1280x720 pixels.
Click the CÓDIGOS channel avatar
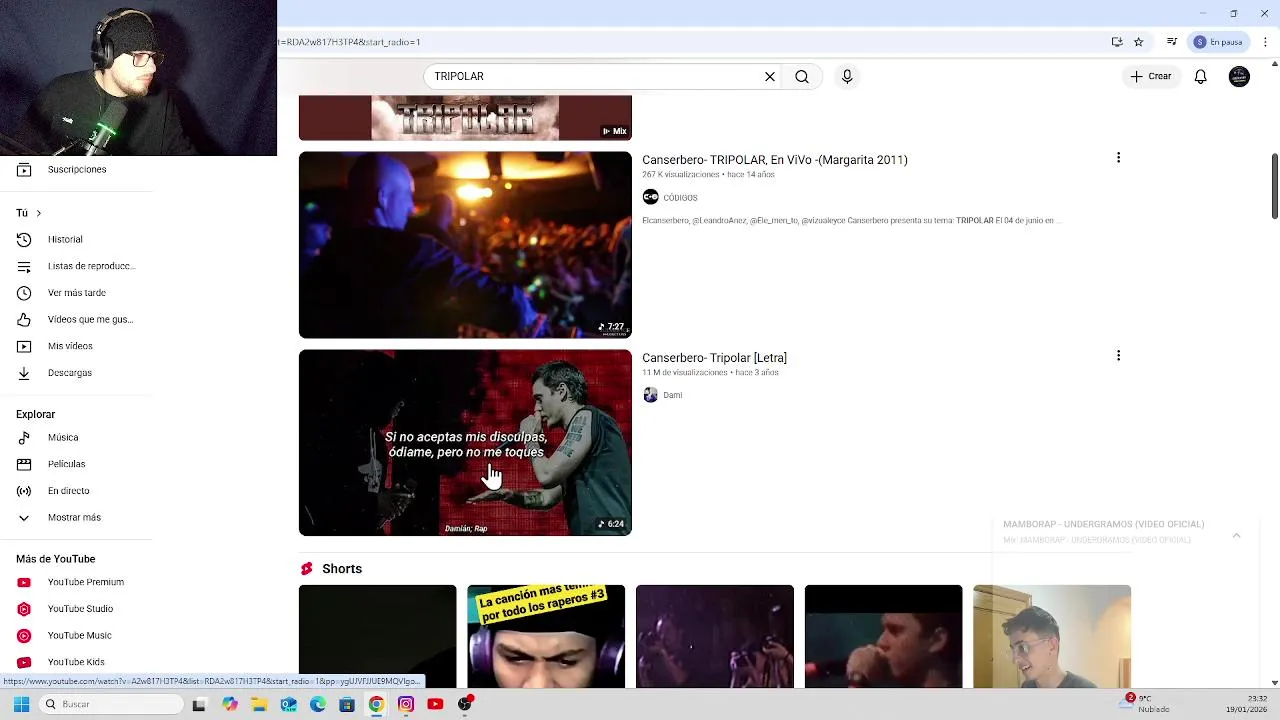[x=651, y=197]
